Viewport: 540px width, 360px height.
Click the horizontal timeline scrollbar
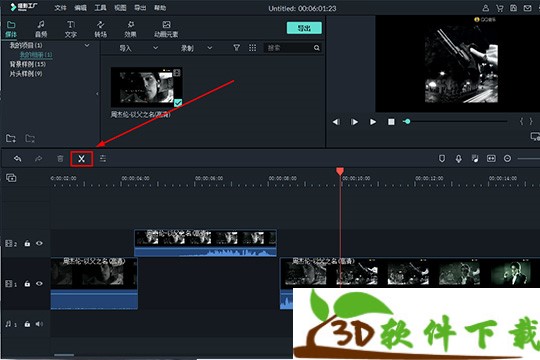click(64, 355)
